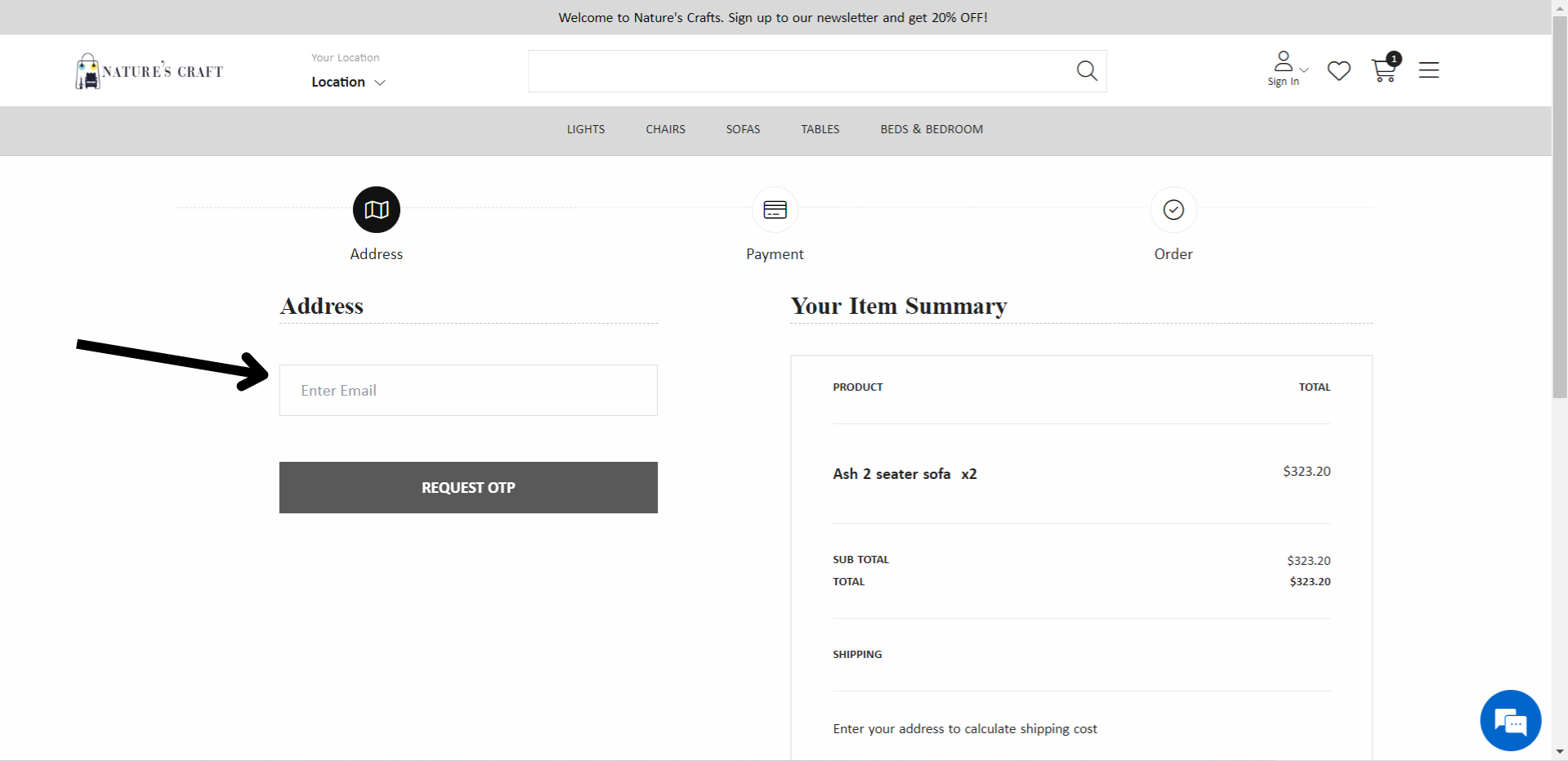Go to BEDS & BEDROOM category

(x=931, y=129)
